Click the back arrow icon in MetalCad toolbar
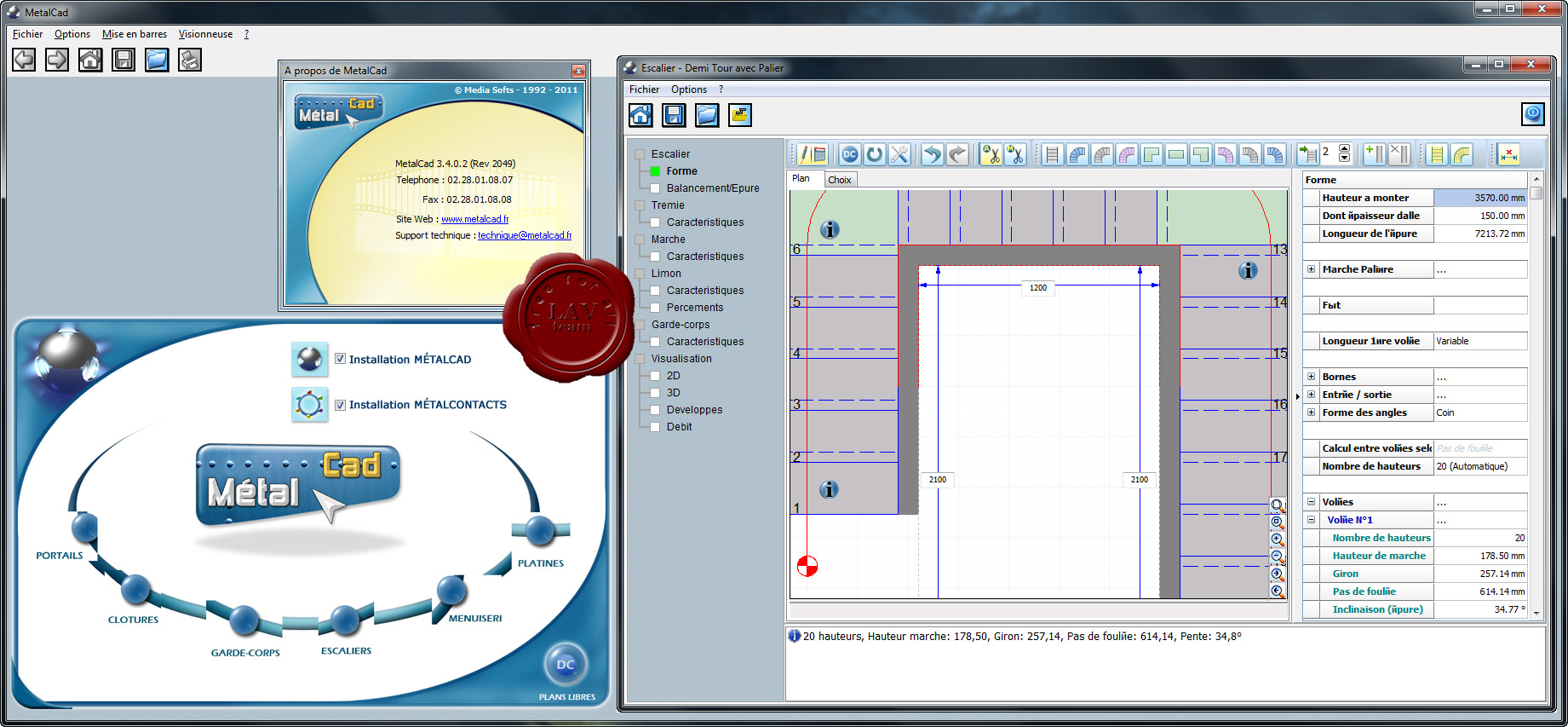This screenshot has width=1568, height=727. 24,60
